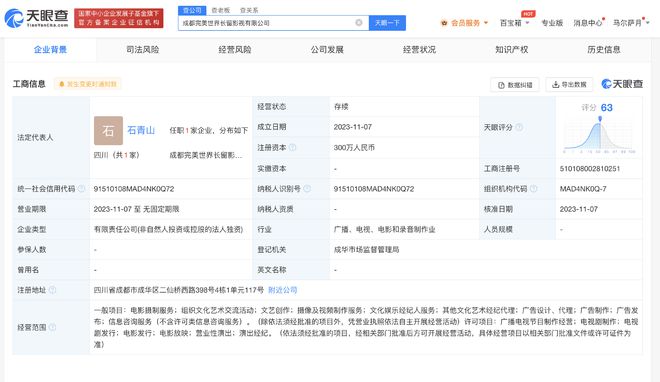Click the 任职1家企业，分布如下 text
Viewport: 660px width, 382px height.
(209, 130)
